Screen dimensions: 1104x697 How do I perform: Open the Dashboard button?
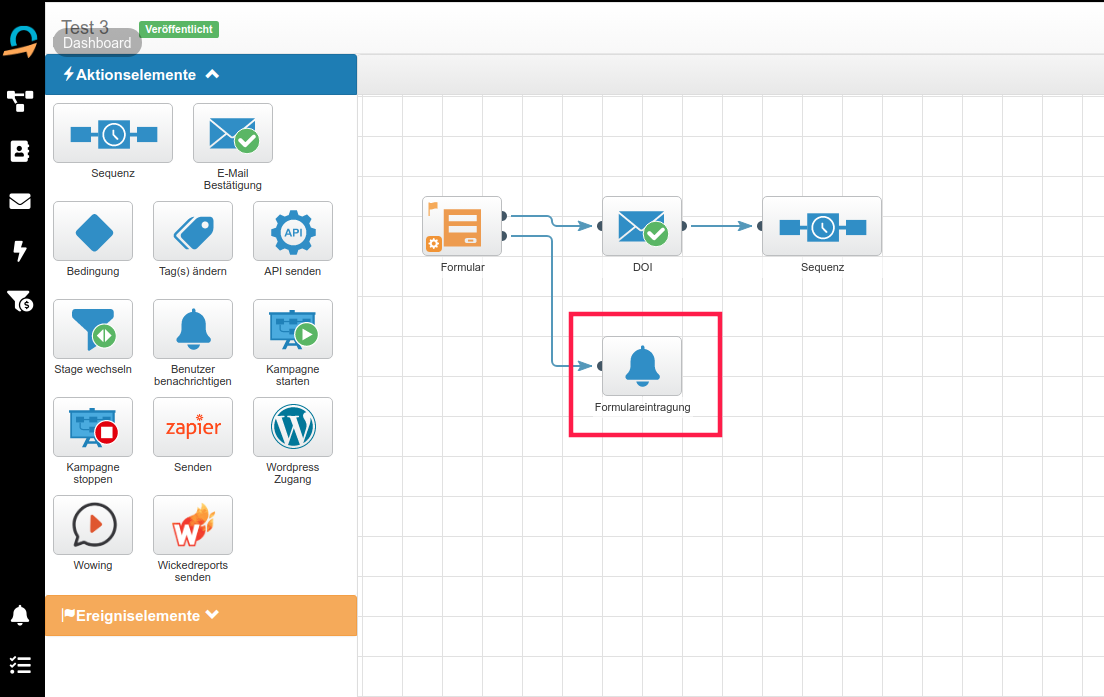tap(97, 43)
